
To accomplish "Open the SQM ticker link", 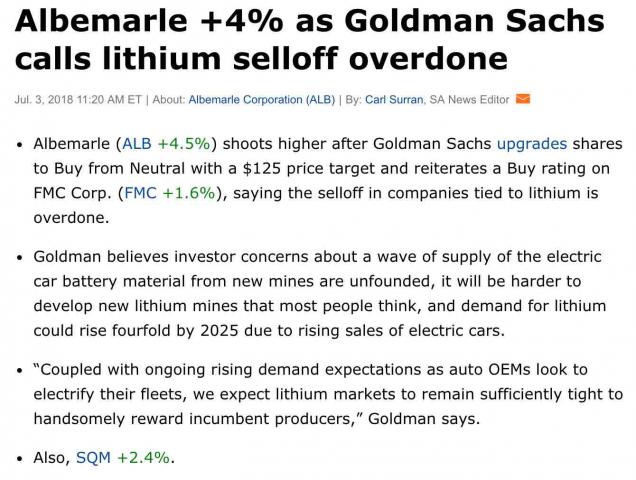I will pos(93,458).
